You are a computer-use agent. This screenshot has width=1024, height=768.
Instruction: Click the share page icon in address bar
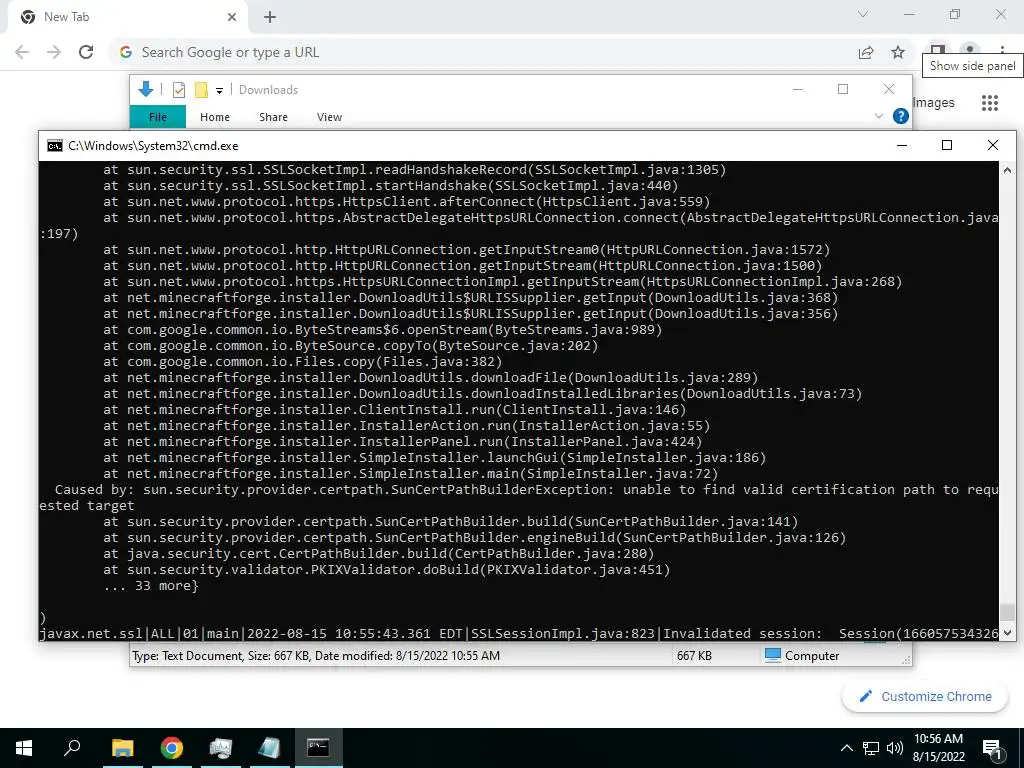coord(866,52)
